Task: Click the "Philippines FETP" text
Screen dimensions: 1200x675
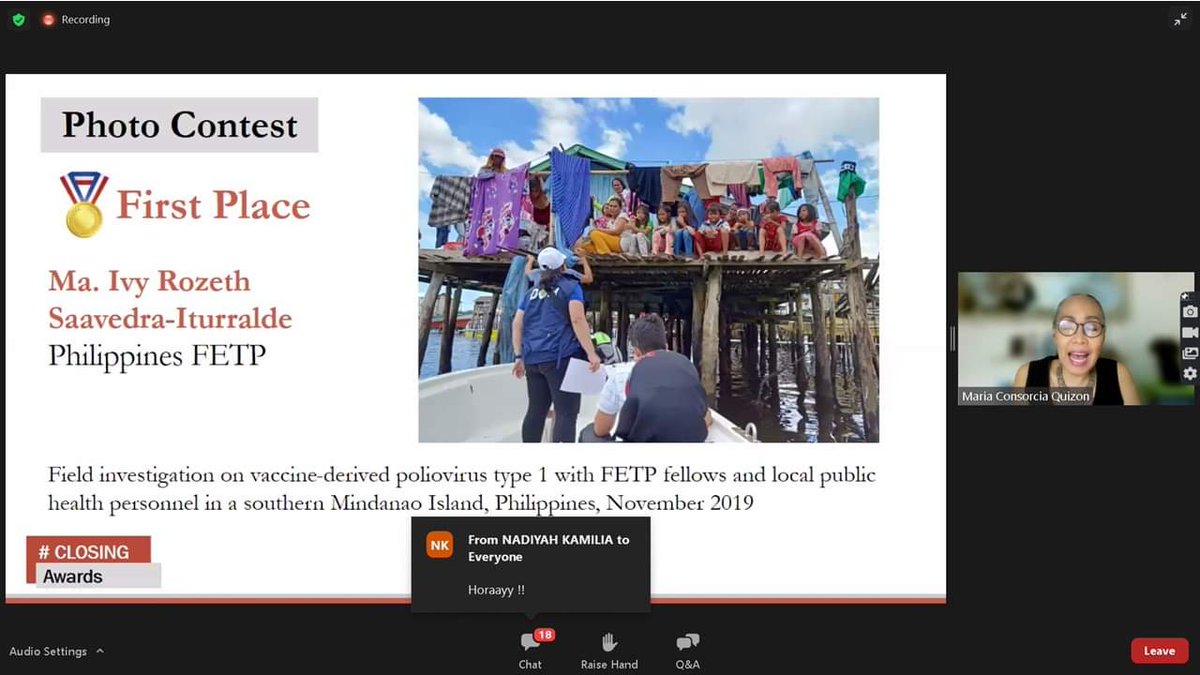Action: [157, 354]
